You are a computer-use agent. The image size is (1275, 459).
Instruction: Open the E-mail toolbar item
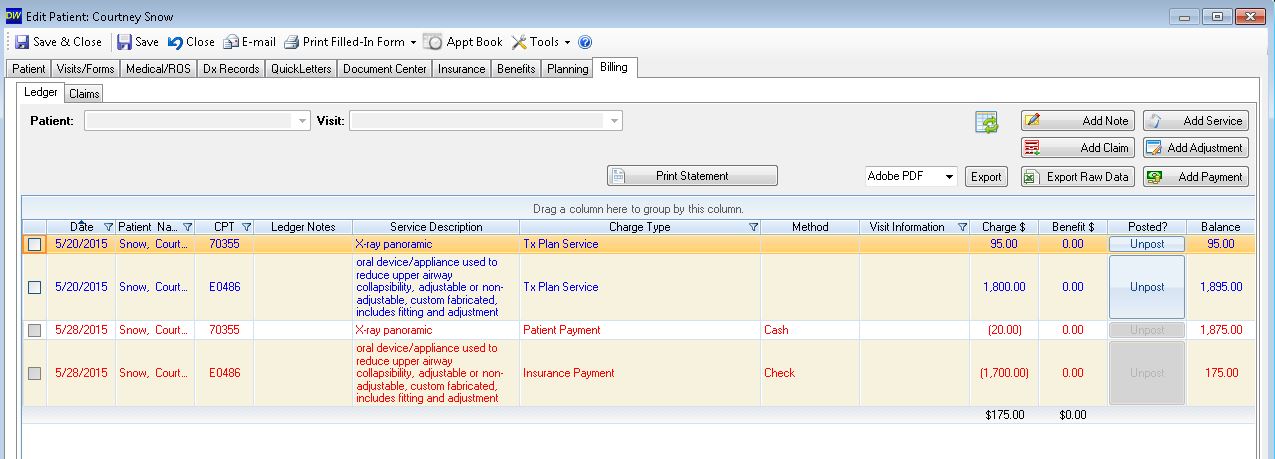[x=250, y=42]
